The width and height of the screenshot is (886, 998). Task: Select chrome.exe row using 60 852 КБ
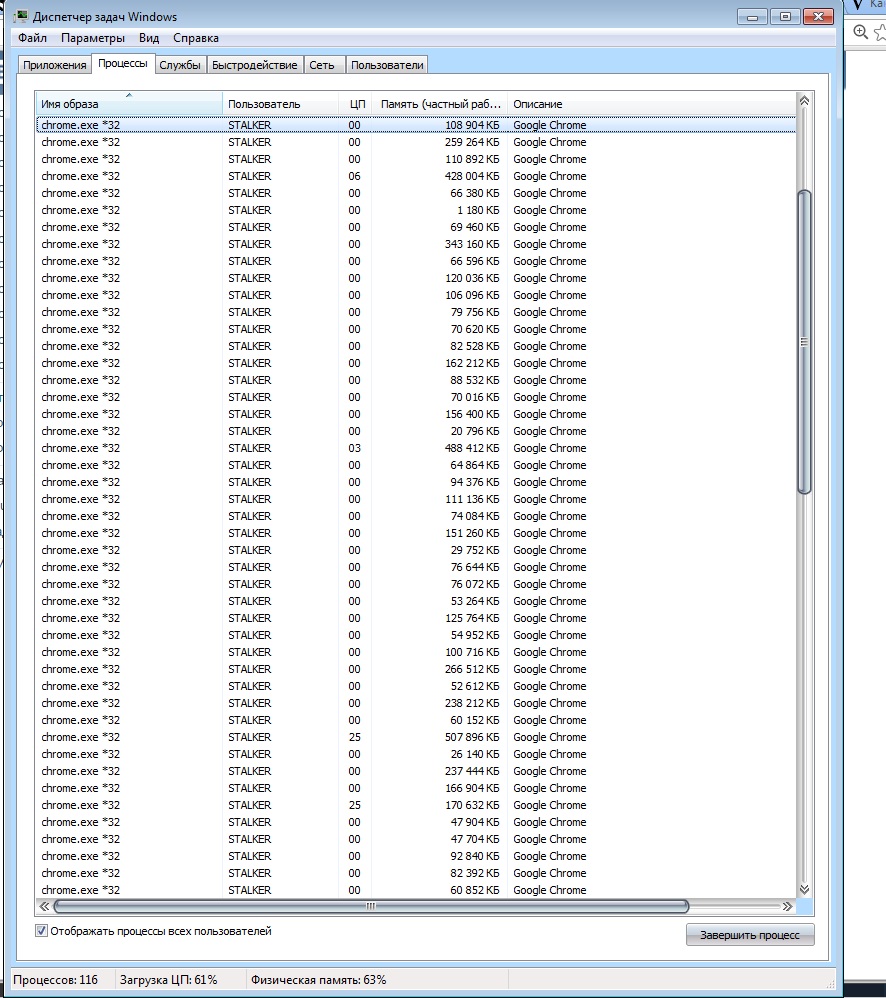(416, 890)
